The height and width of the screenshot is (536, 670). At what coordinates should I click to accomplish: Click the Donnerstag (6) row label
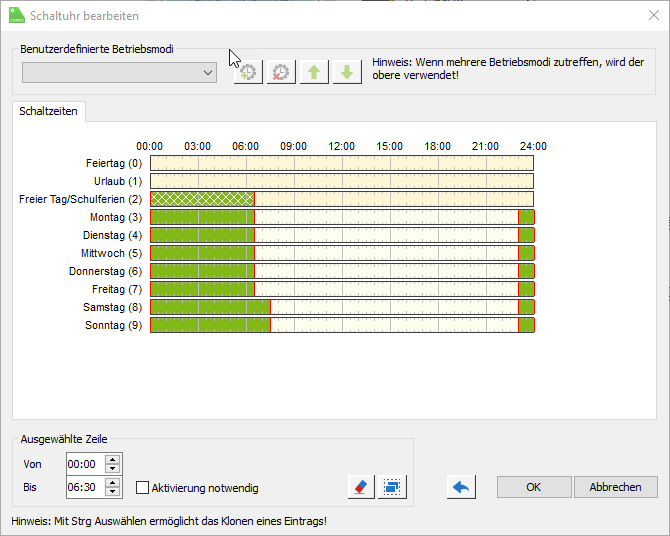tap(105, 271)
